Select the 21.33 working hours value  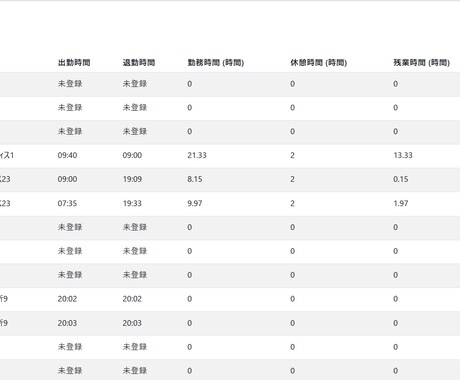pos(197,155)
